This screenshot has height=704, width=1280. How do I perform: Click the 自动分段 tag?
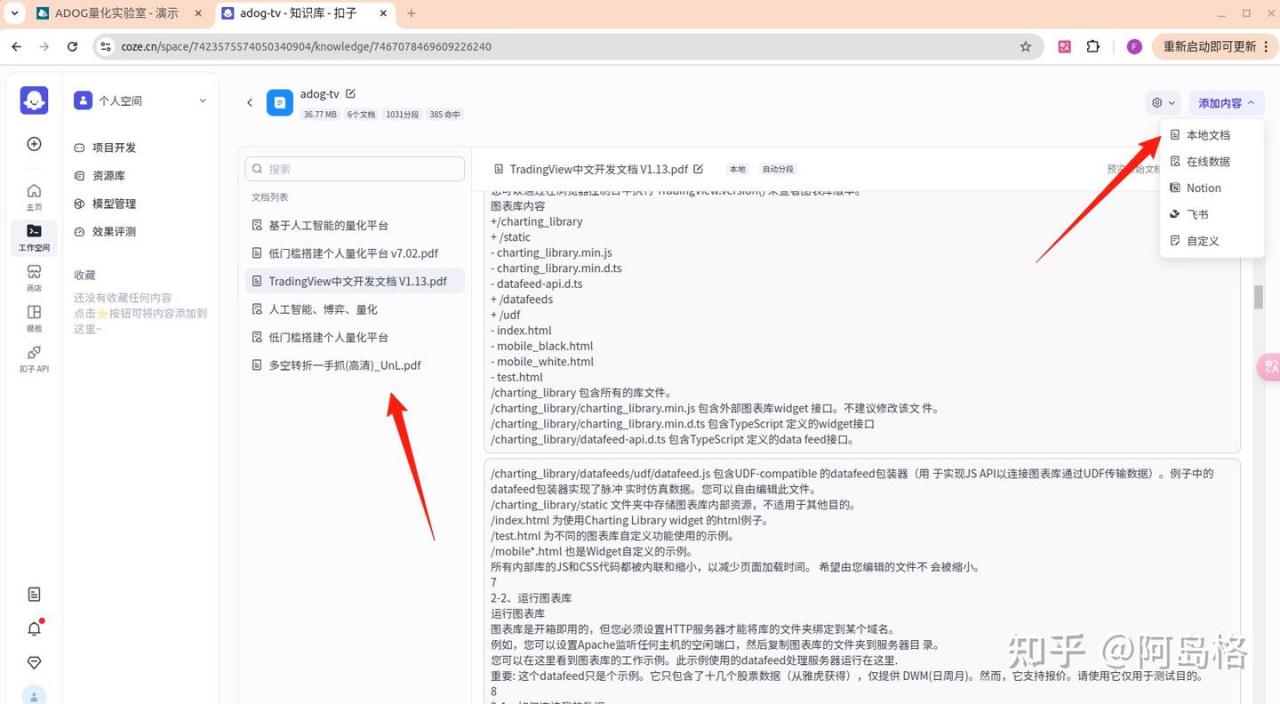(777, 169)
